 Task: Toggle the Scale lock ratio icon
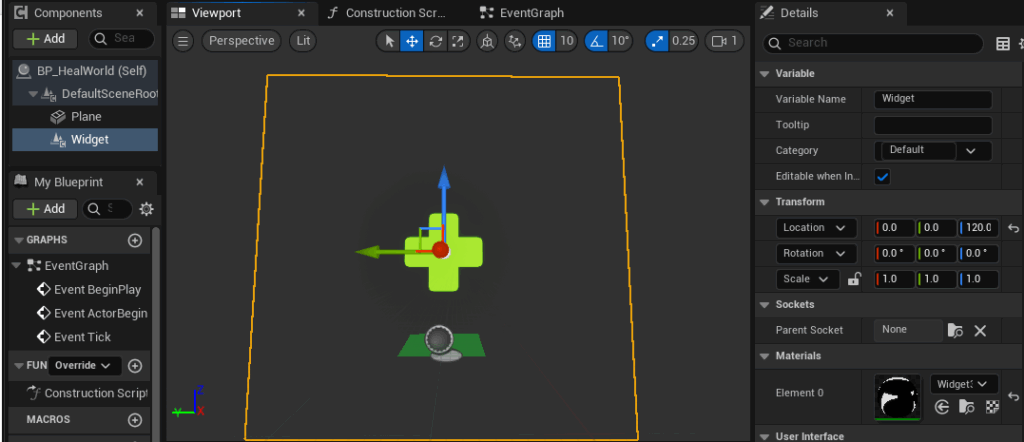coord(854,279)
